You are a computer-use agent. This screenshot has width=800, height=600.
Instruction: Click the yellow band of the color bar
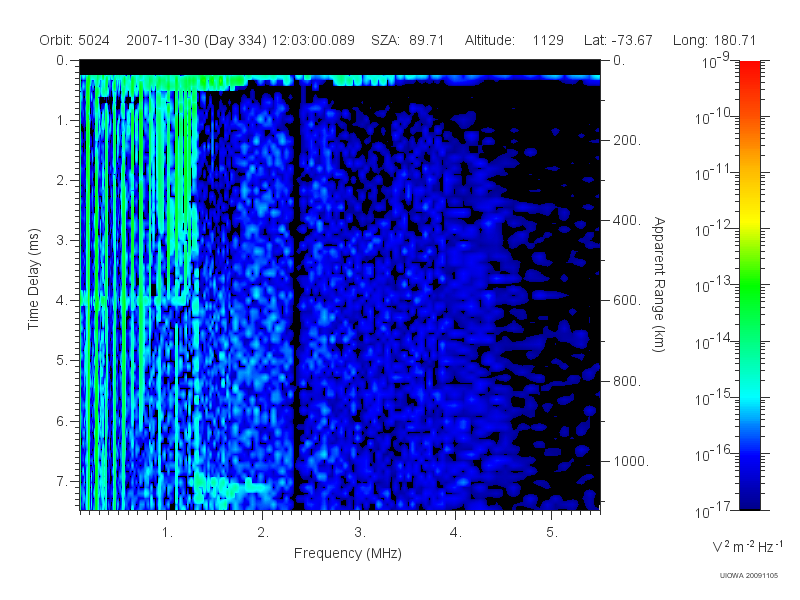coord(749,219)
